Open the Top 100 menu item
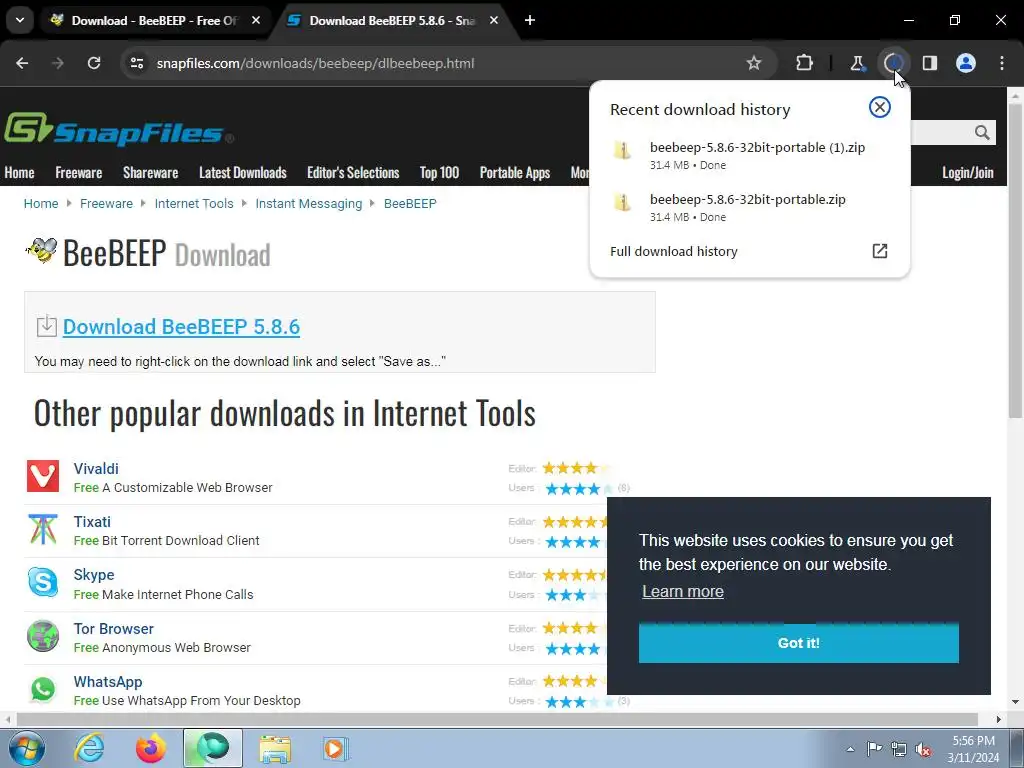This screenshot has width=1024, height=768. [440, 172]
